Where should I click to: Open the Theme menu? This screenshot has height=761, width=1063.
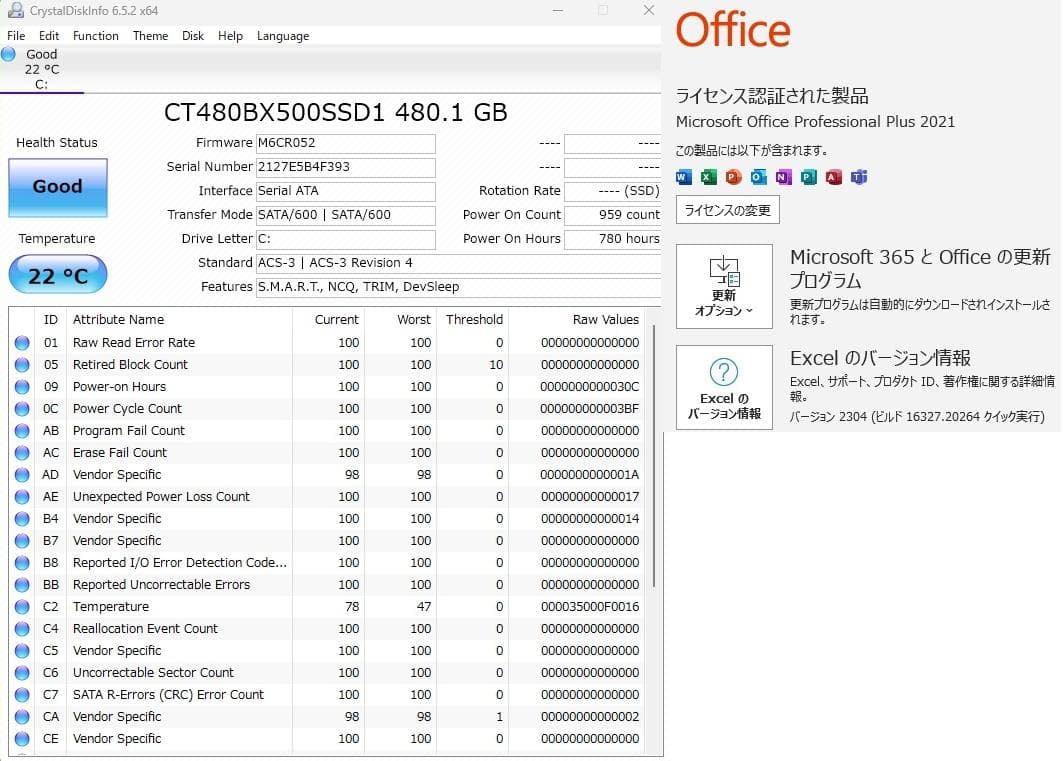point(150,35)
